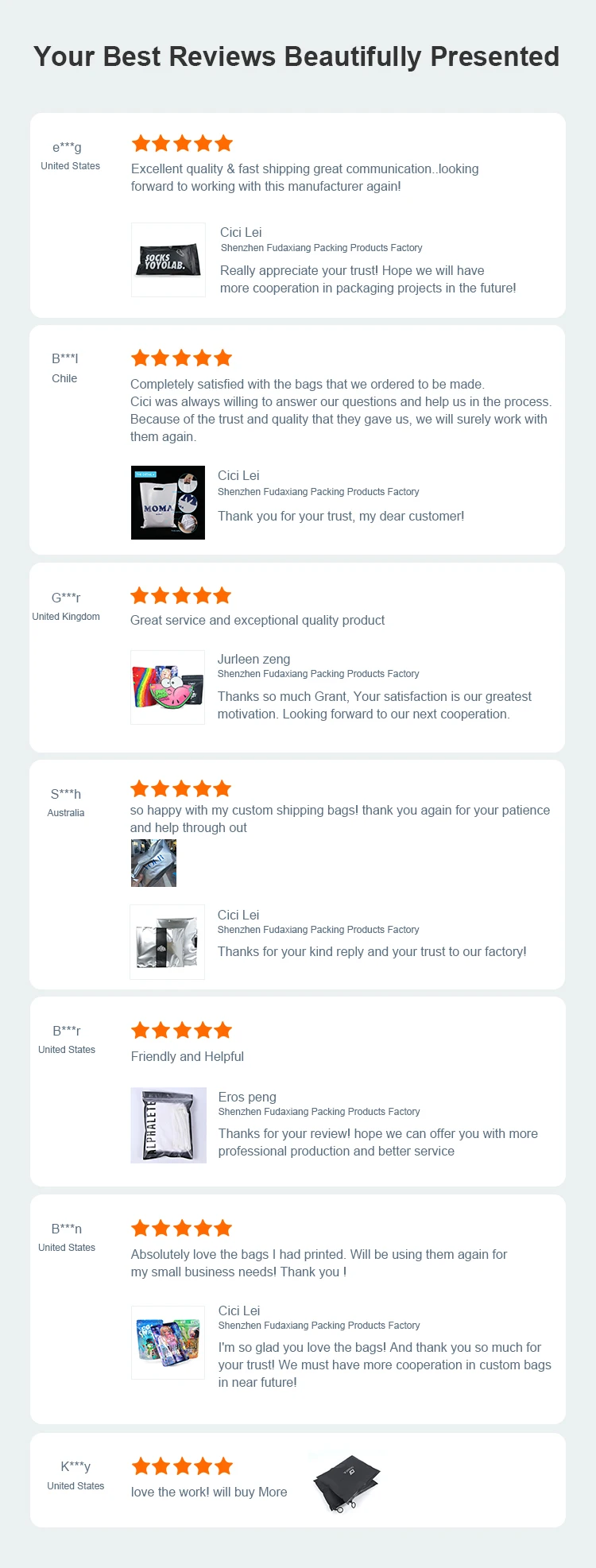Click G***r's five-star rating

coord(181,595)
